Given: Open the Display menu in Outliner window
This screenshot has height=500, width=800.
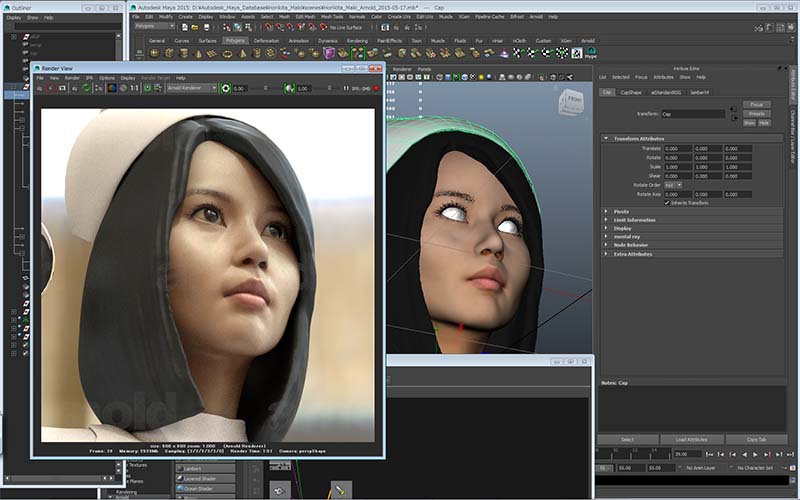Looking at the screenshot, I should pos(14,17).
